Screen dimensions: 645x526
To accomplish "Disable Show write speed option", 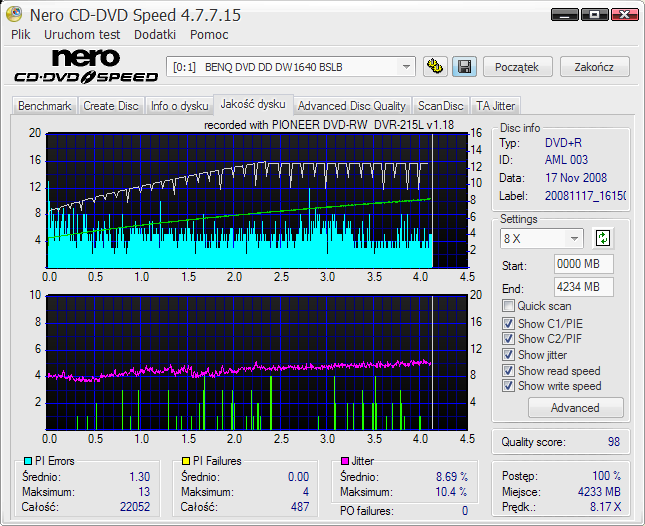I will tap(508, 386).
